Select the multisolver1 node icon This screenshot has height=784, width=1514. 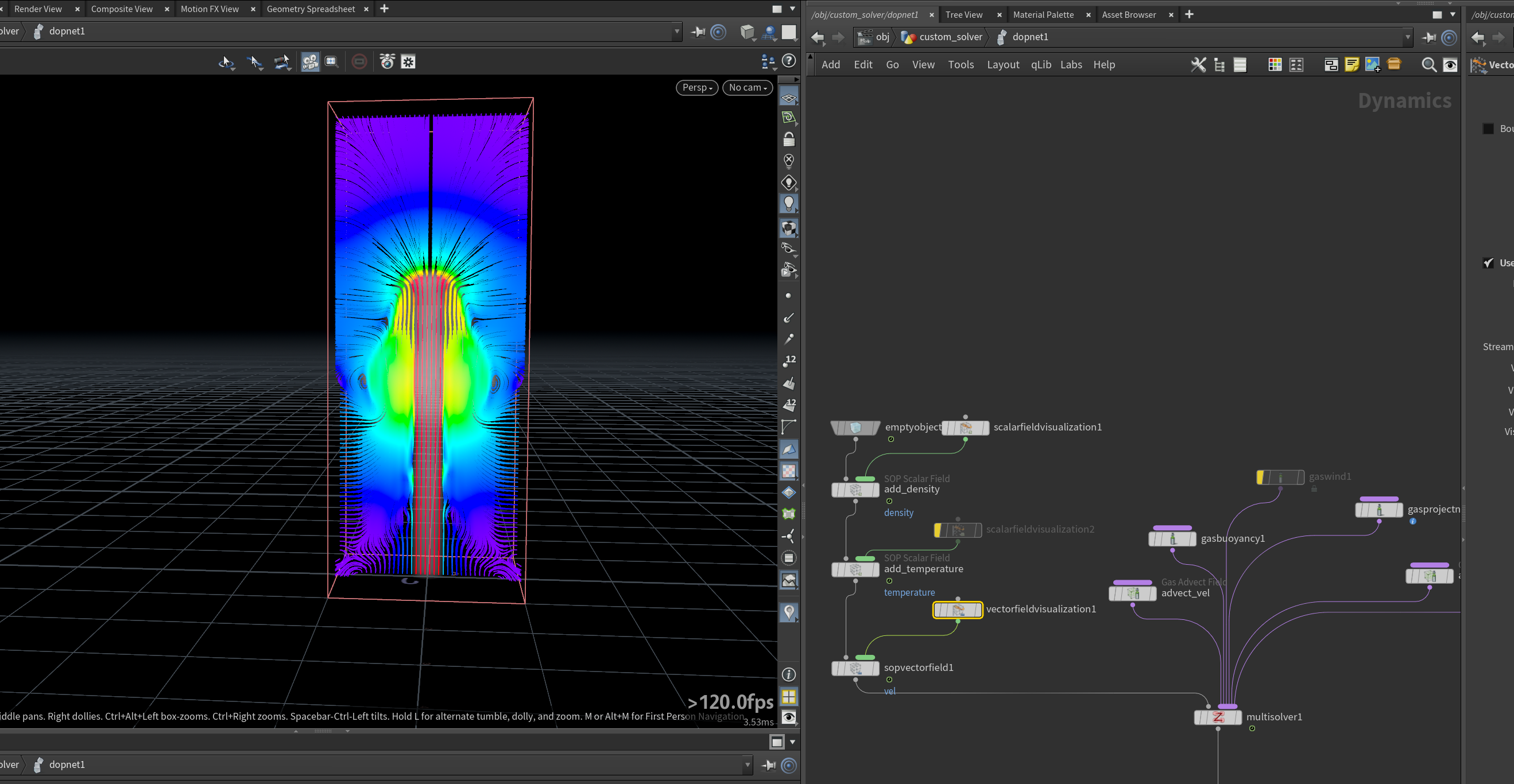[x=1218, y=717]
